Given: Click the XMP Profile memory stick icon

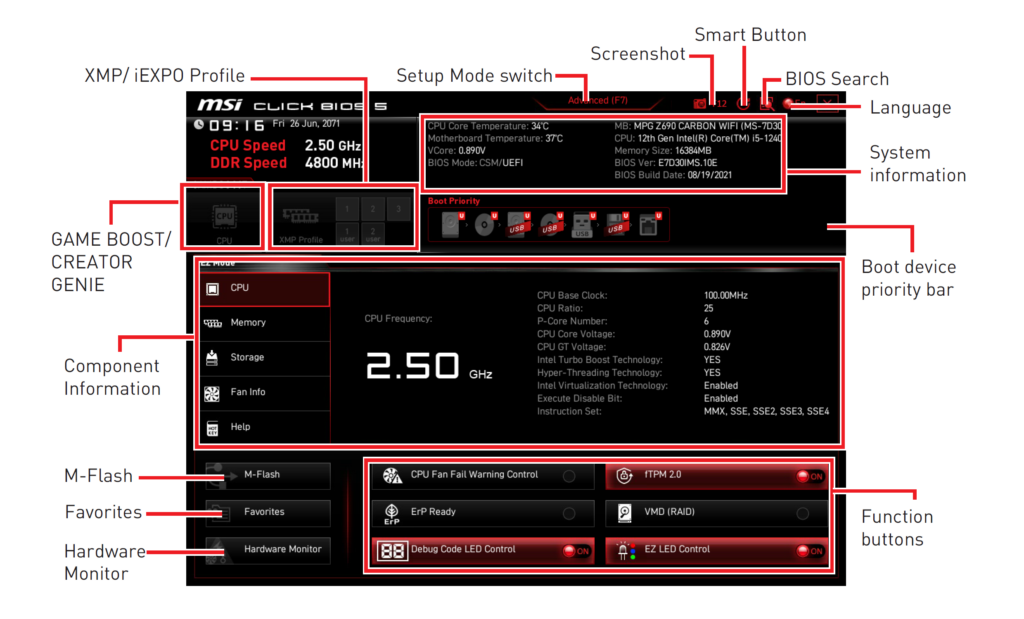Looking at the screenshot, I should tap(300, 215).
